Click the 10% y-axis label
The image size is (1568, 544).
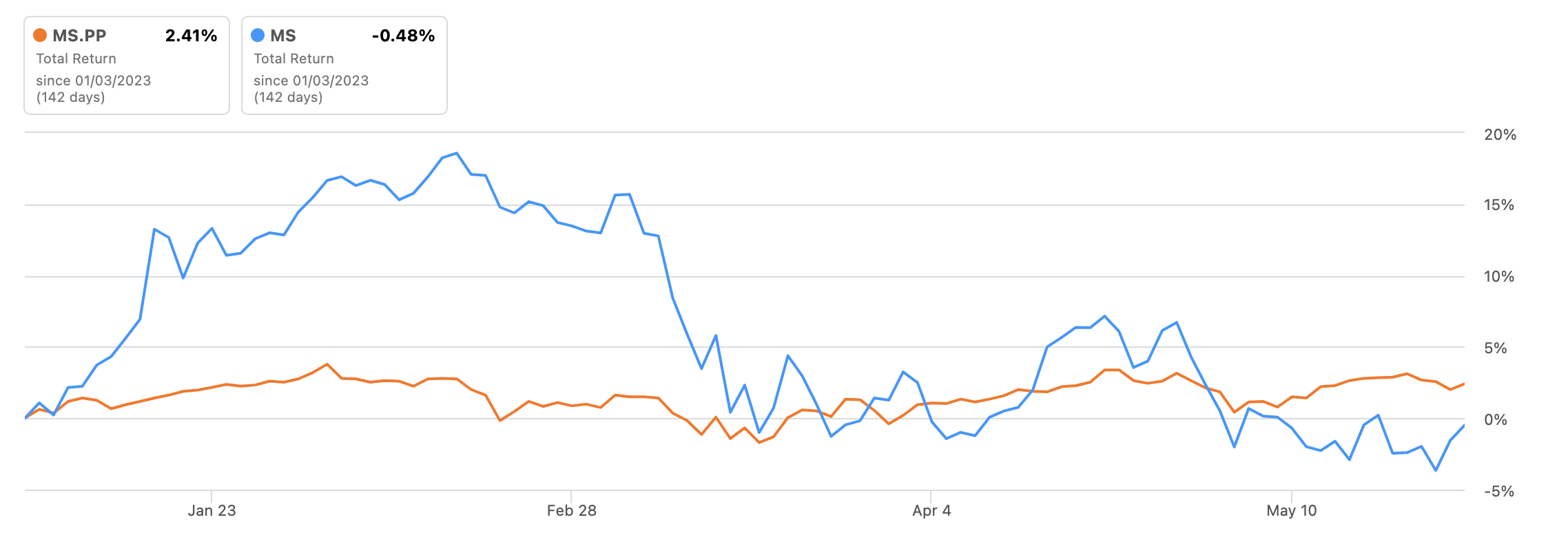click(x=1498, y=276)
